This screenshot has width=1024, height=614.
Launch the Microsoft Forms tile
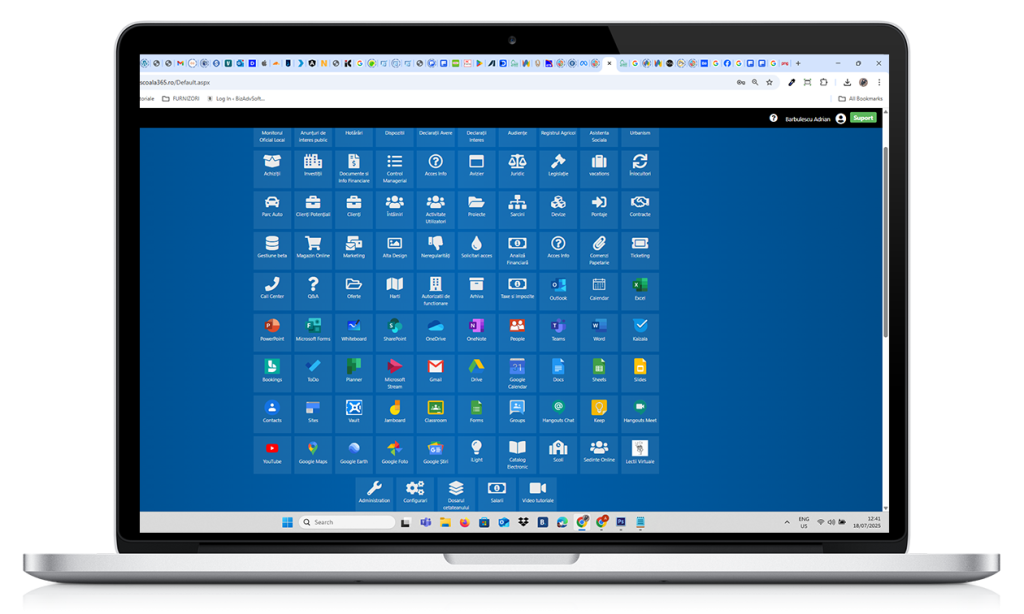(313, 332)
